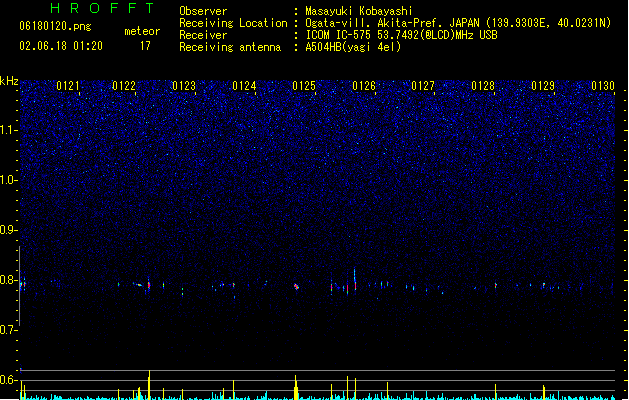The image size is (629, 400).
Task: Click the HROFFT title text
Action: (x=102, y=8)
